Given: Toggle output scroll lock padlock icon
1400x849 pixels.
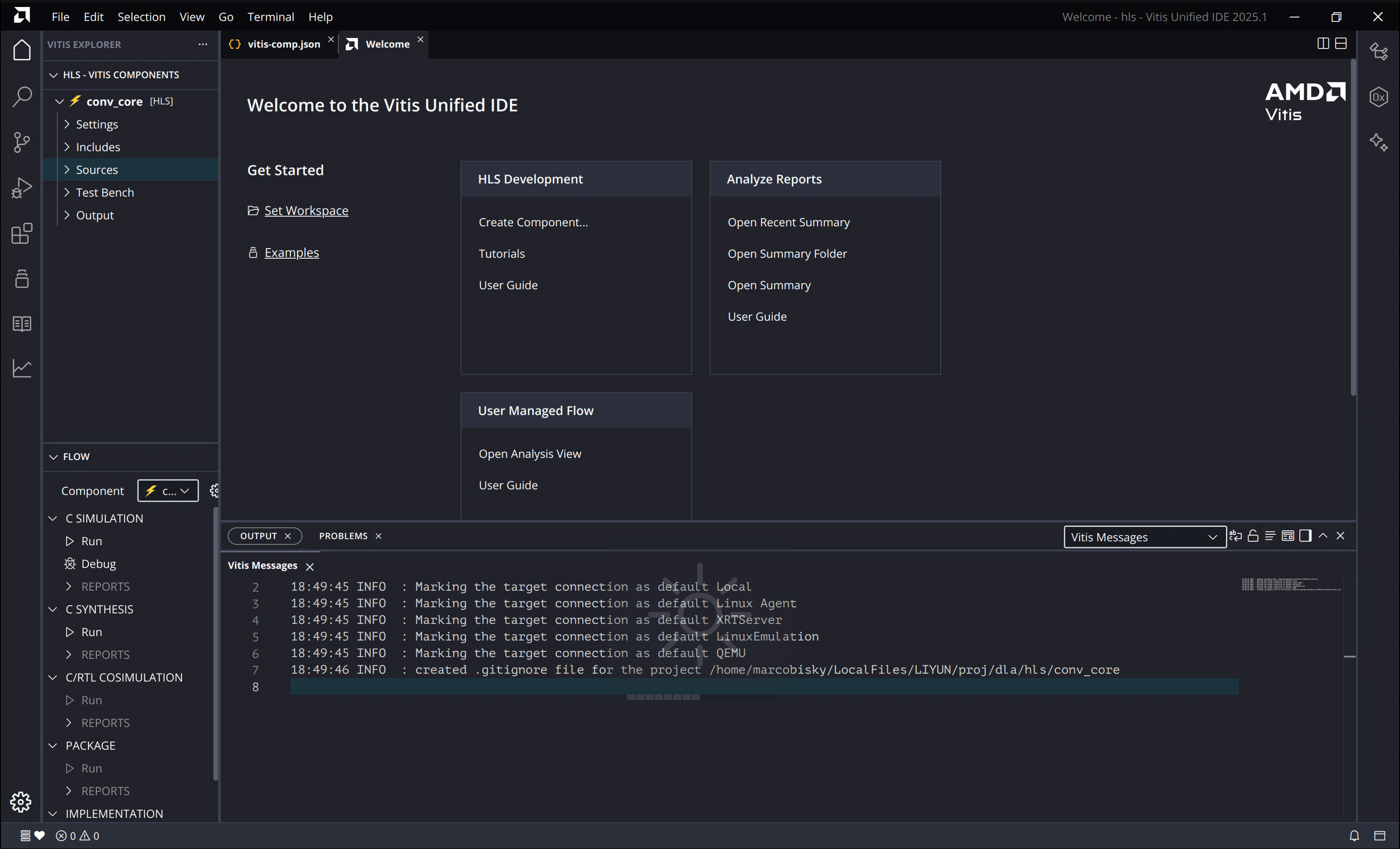Looking at the screenshot, I should point(1253,536).
